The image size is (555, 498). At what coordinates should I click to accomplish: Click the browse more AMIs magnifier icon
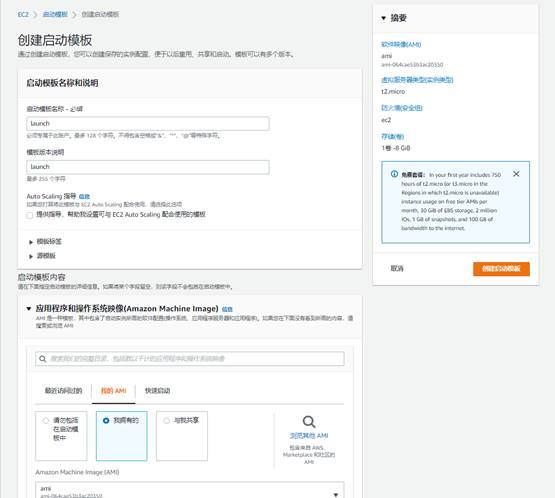coord(309,422)
